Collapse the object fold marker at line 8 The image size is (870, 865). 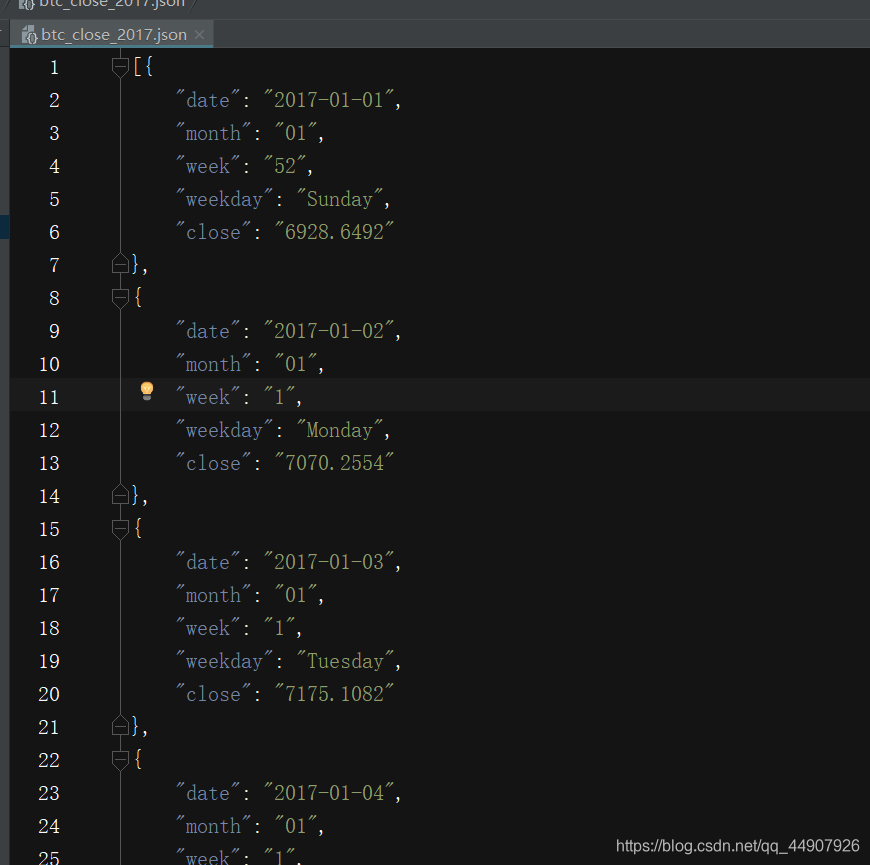coord(120,298)
